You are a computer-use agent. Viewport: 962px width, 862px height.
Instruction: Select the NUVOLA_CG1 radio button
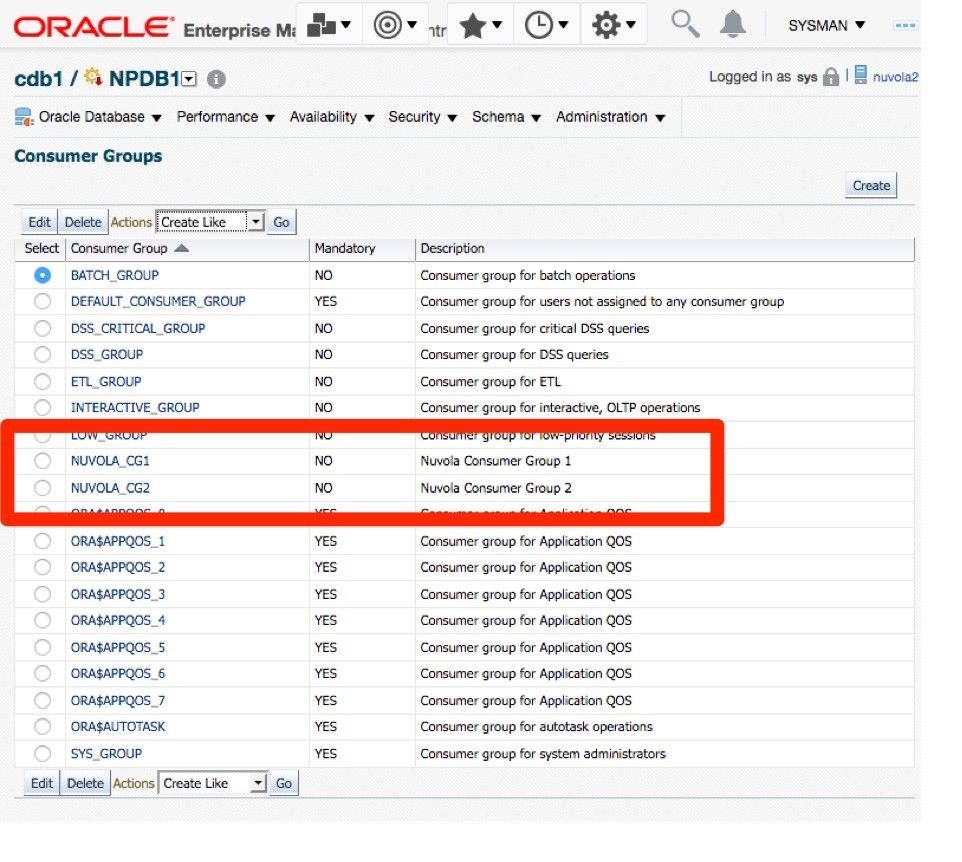click(42, 461)
